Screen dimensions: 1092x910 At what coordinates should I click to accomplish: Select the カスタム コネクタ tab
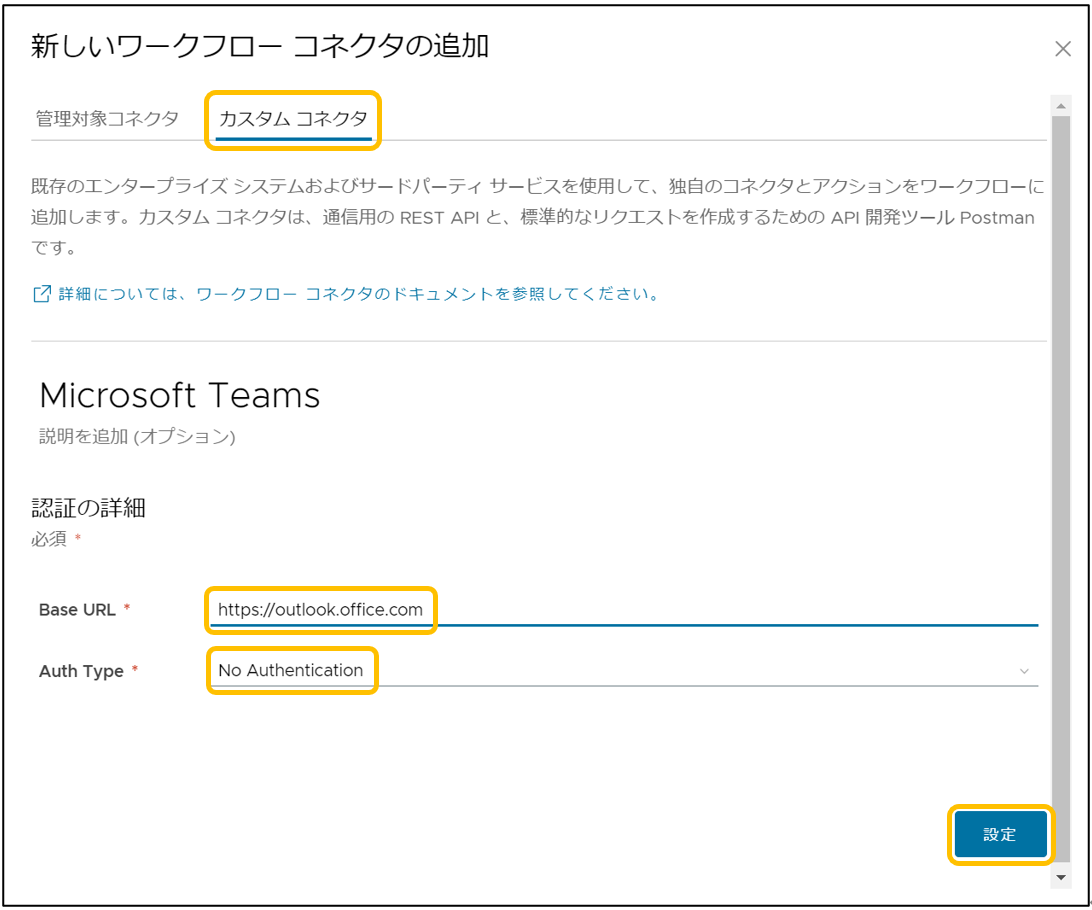click(293, 118)
